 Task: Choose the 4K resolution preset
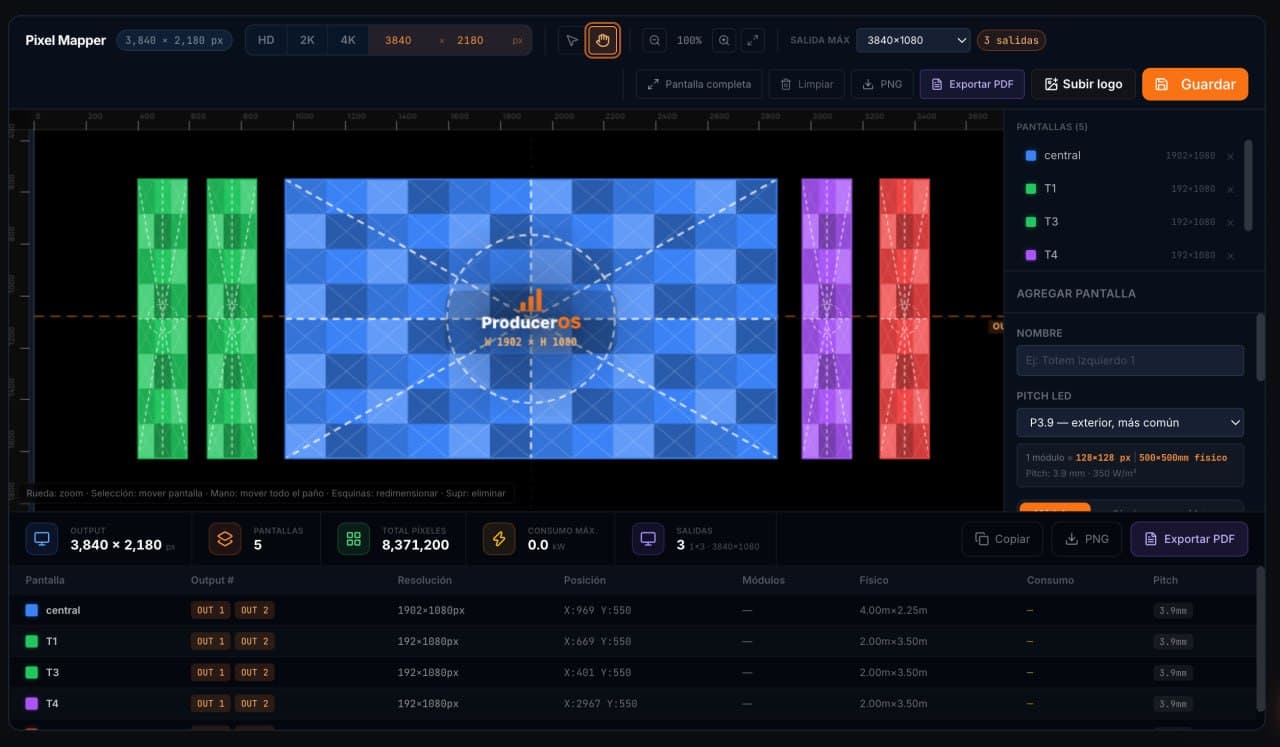(x=348, y=41)
